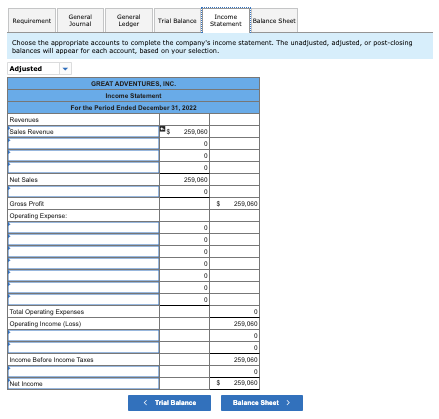Click the next Balance Sheet button
Screen dimensions: 439x419
click(x=262, y=403)
